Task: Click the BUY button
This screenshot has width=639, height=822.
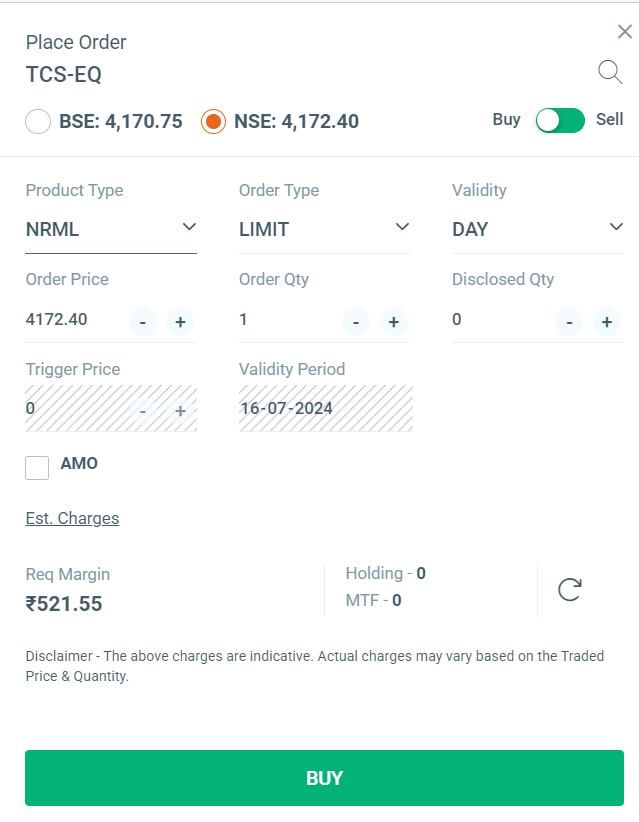Action: click(x=324, y=778)
